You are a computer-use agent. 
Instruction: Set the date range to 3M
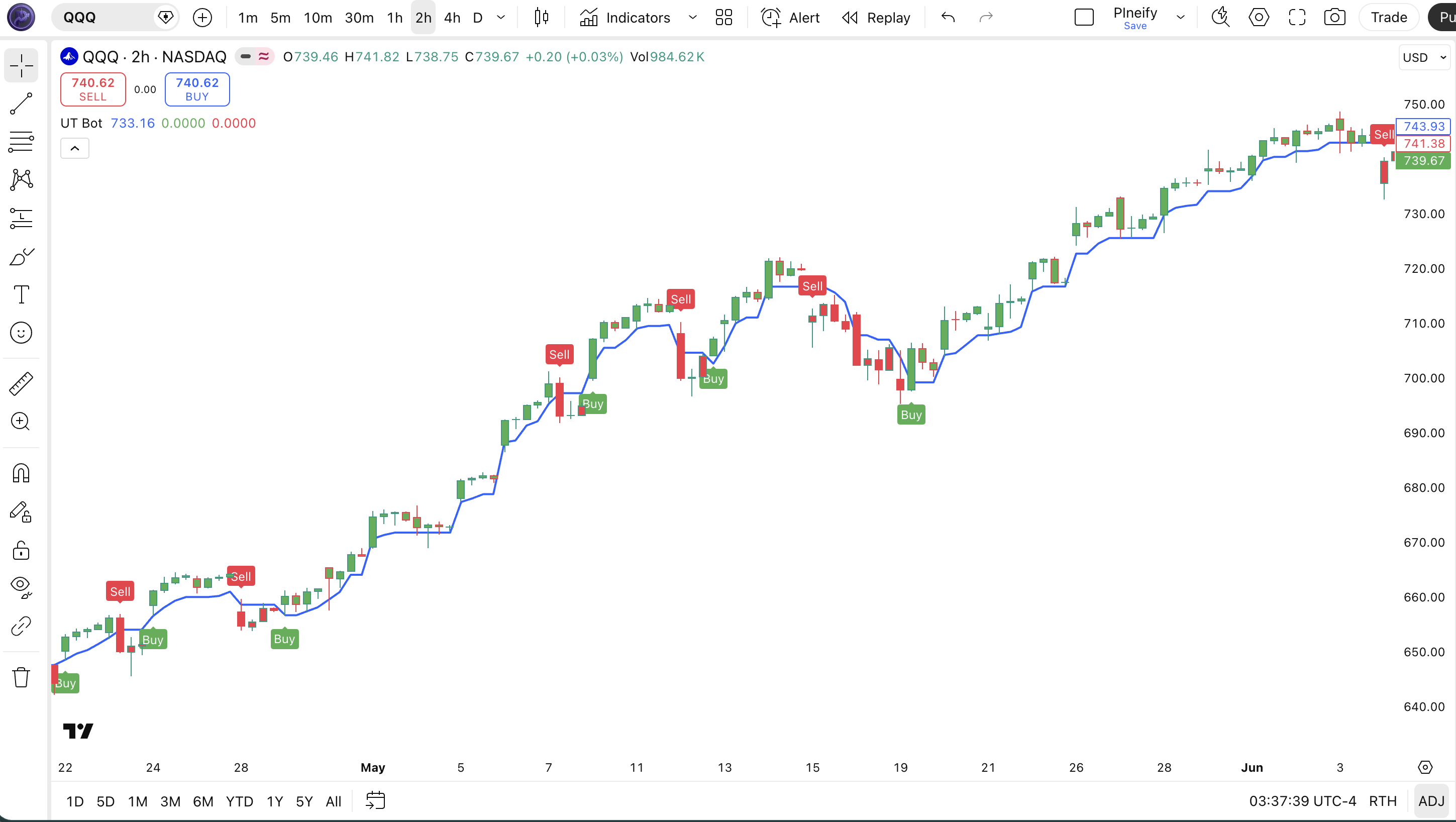(170, 801)
